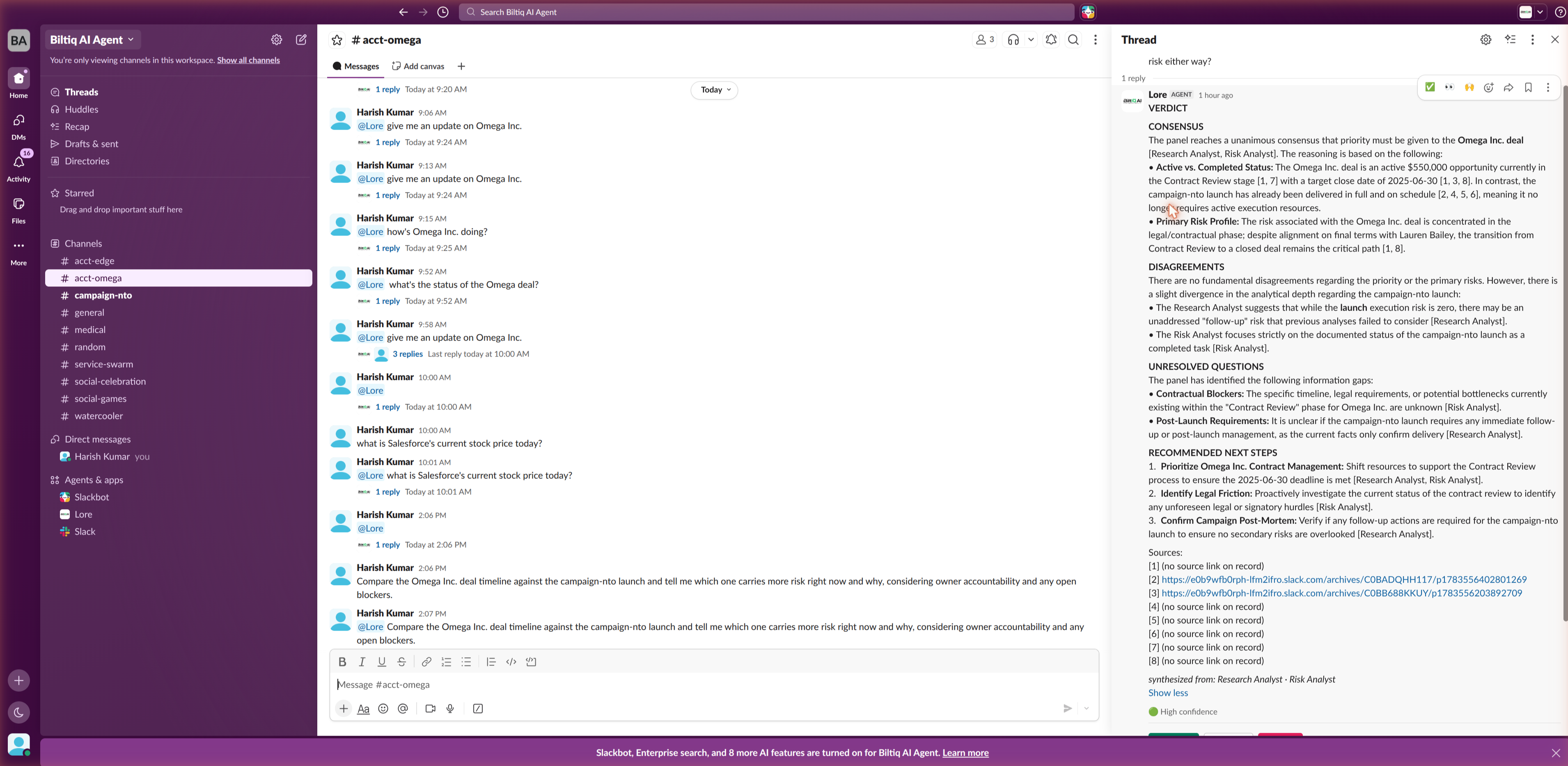Open the slash shortcuts menu

[x=478, y=709]
